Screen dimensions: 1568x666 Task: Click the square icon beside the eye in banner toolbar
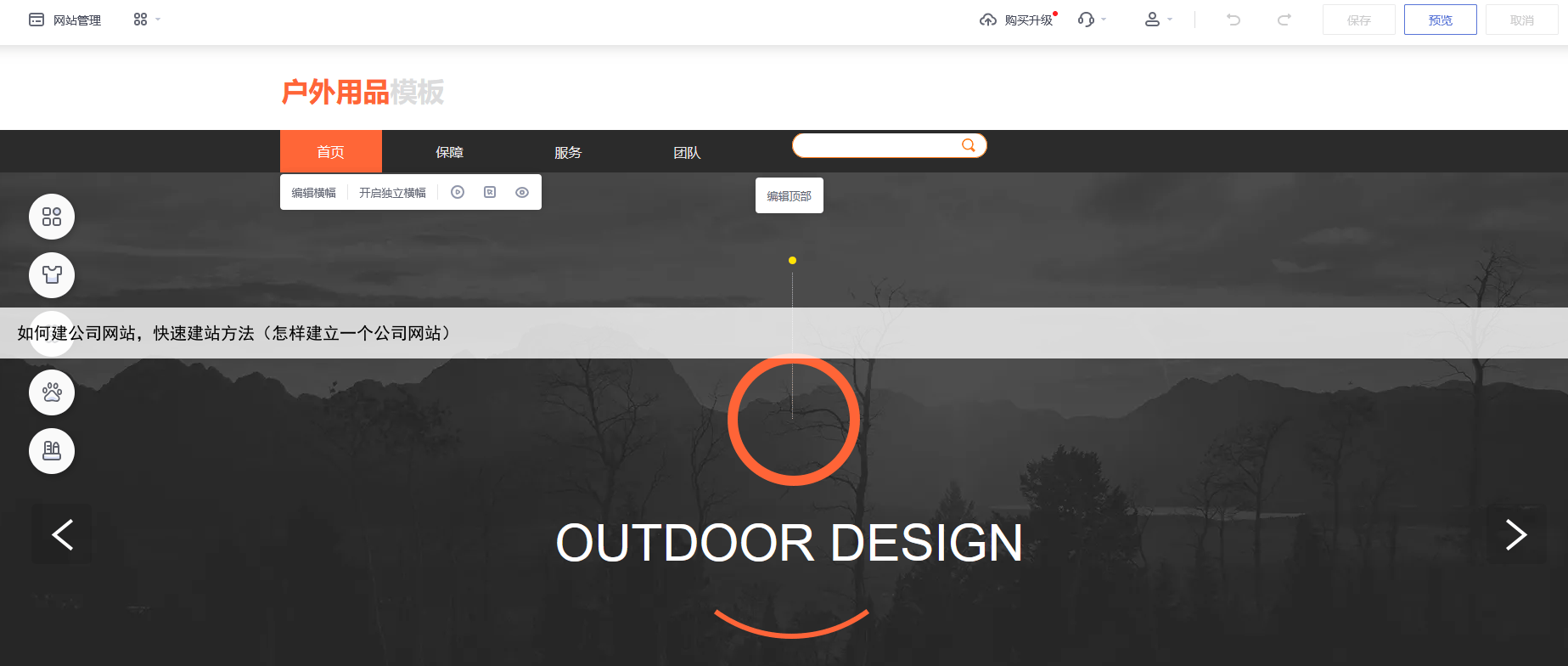[490, 192]
